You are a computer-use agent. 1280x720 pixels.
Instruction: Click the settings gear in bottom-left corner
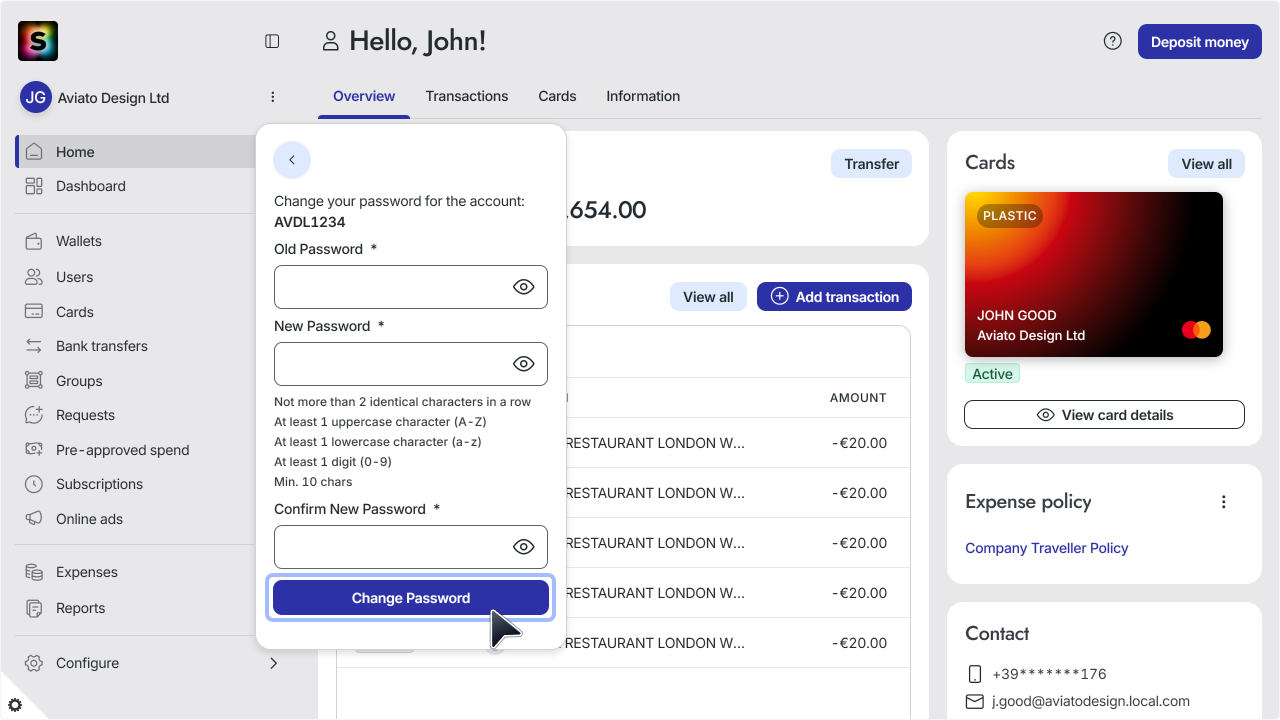coord(15,705)
